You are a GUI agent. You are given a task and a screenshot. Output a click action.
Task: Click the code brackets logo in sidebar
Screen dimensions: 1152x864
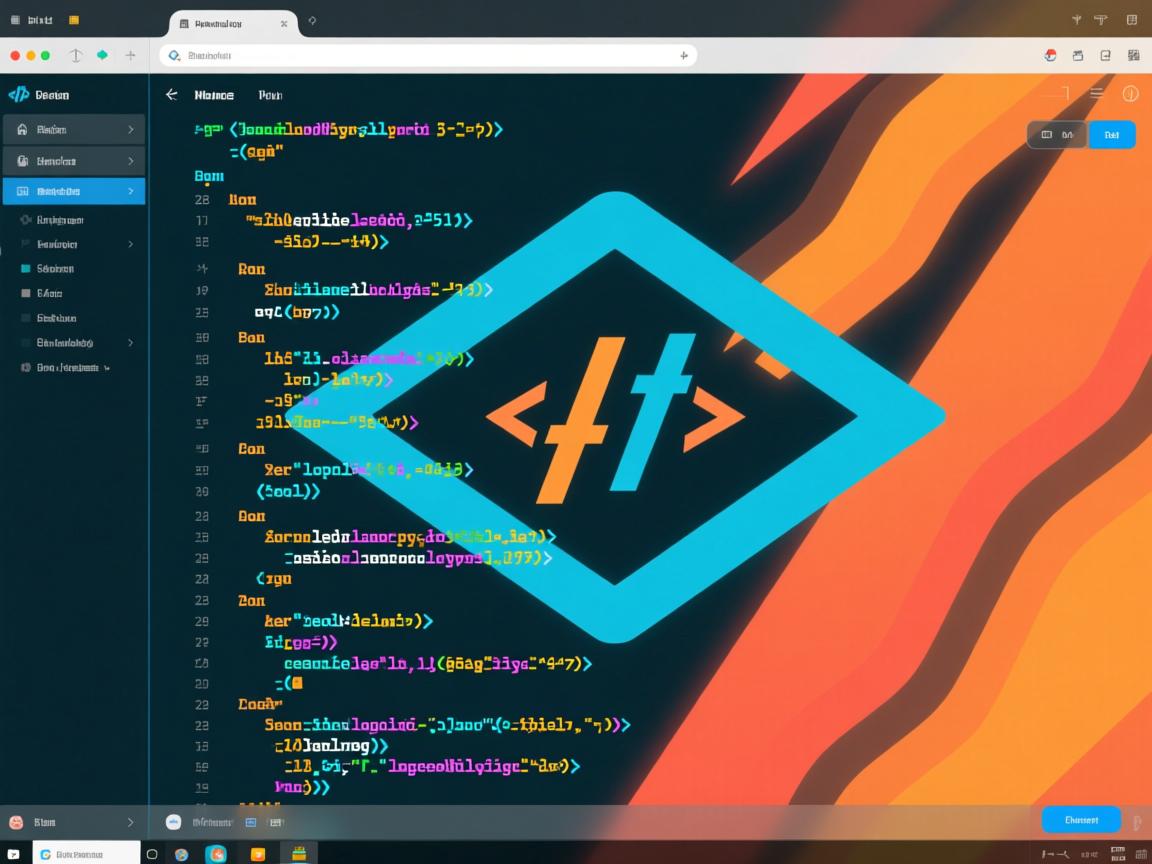coord(18,94)
